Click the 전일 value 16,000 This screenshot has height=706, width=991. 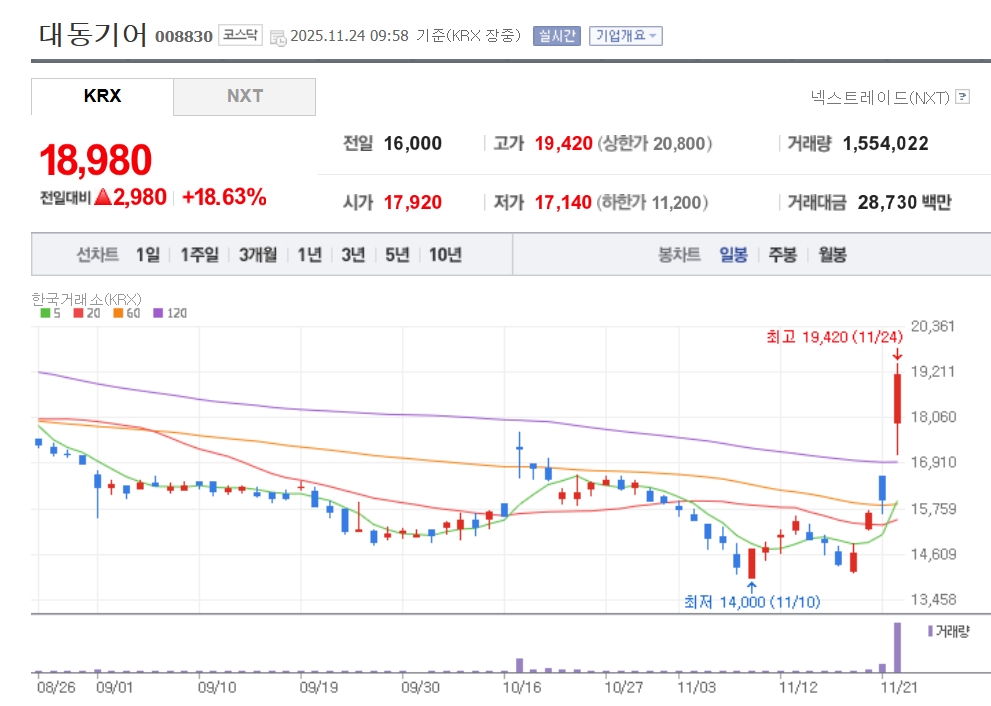coord(413,143)
